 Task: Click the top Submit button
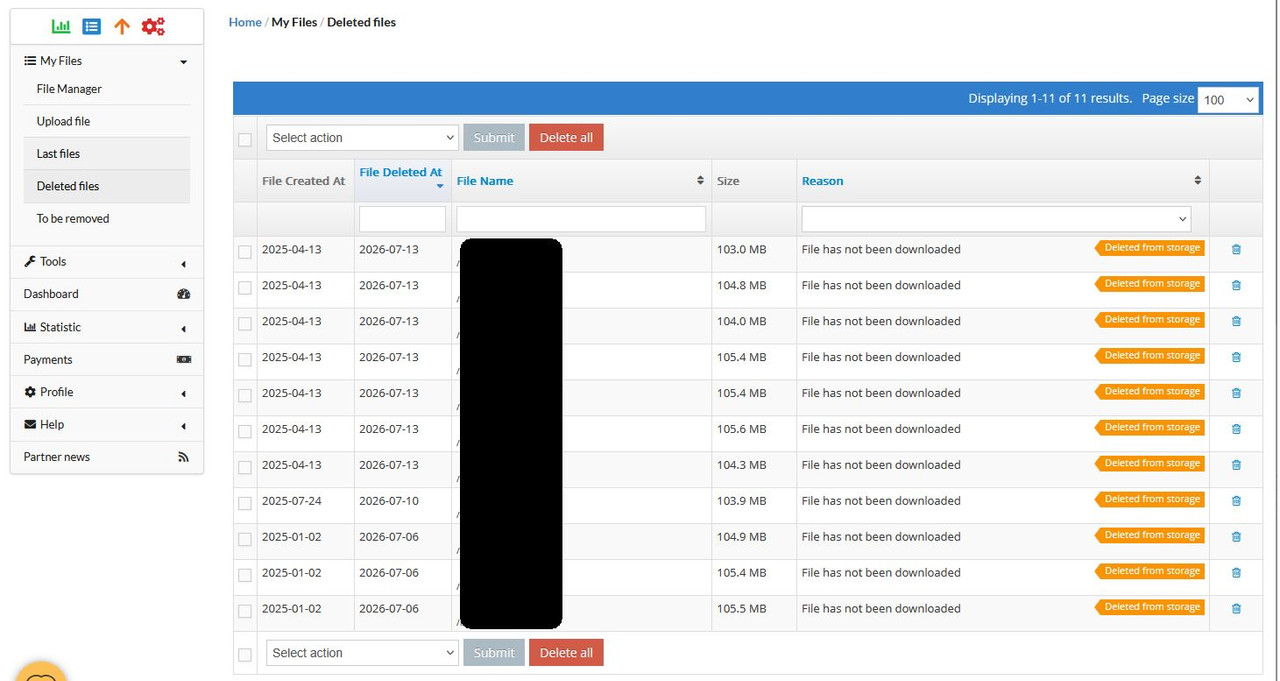494,138
